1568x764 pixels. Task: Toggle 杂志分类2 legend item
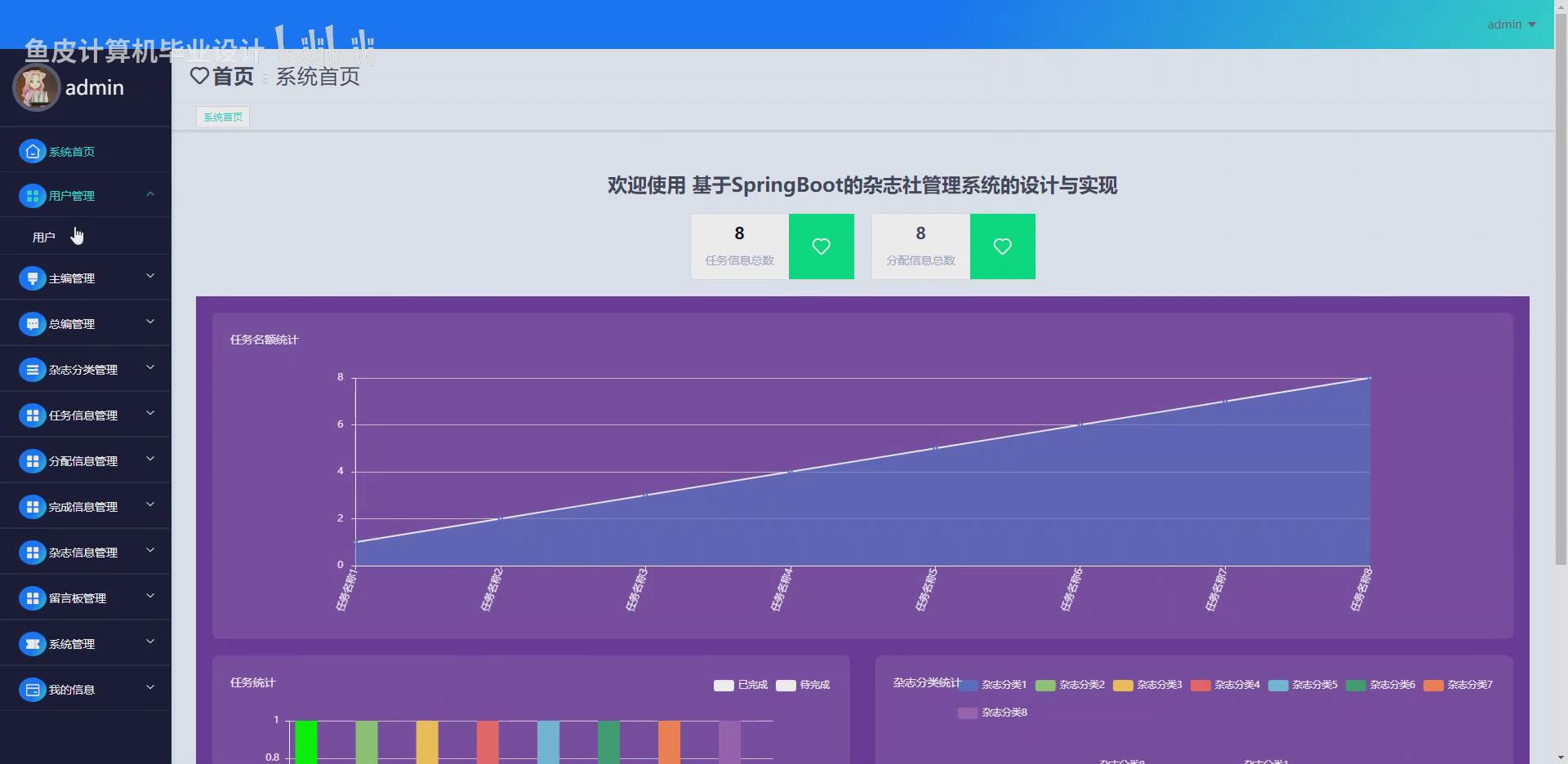[x=1070, y=685]
